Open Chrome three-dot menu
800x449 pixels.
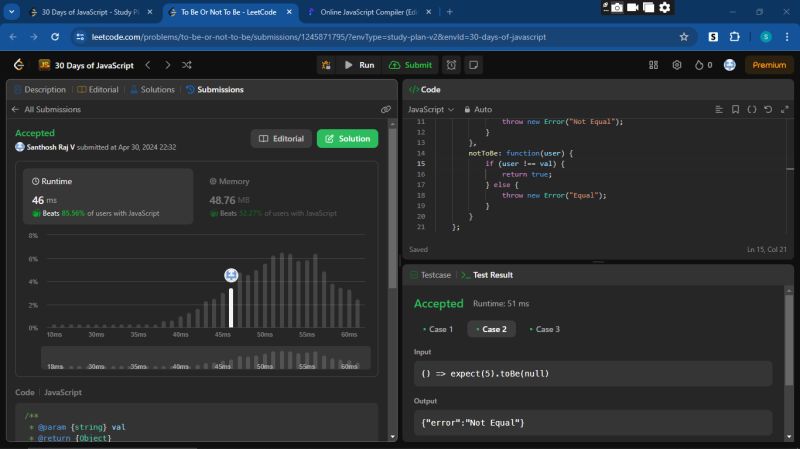point(787,37)
